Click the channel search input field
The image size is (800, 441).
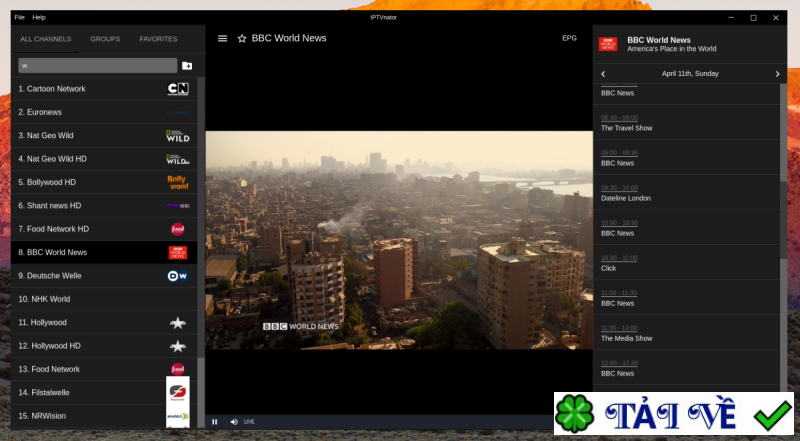pos(97,65)
